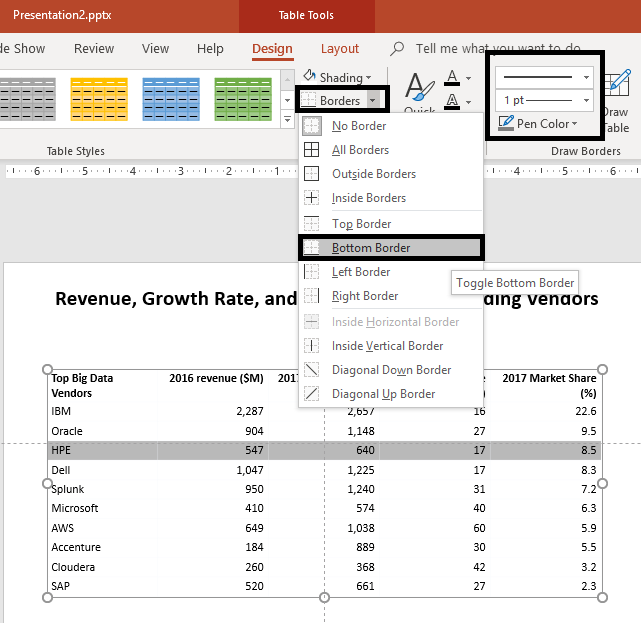Image resolution: width=641 pixels, height=623 pixels.
Task: Click the 2017 Market Share (%) header cell
Action: pyautogui.click(x=546, y=385)
